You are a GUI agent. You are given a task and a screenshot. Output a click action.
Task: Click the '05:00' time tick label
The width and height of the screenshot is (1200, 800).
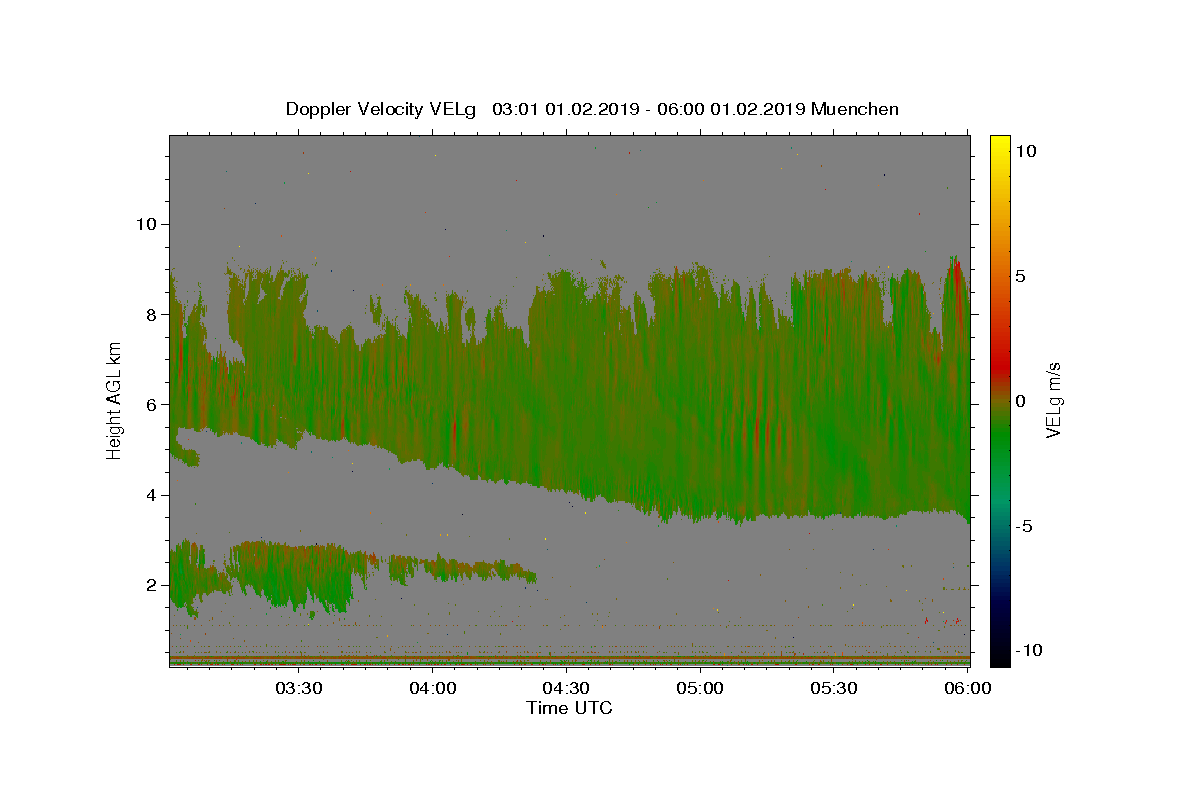[700, 689]
